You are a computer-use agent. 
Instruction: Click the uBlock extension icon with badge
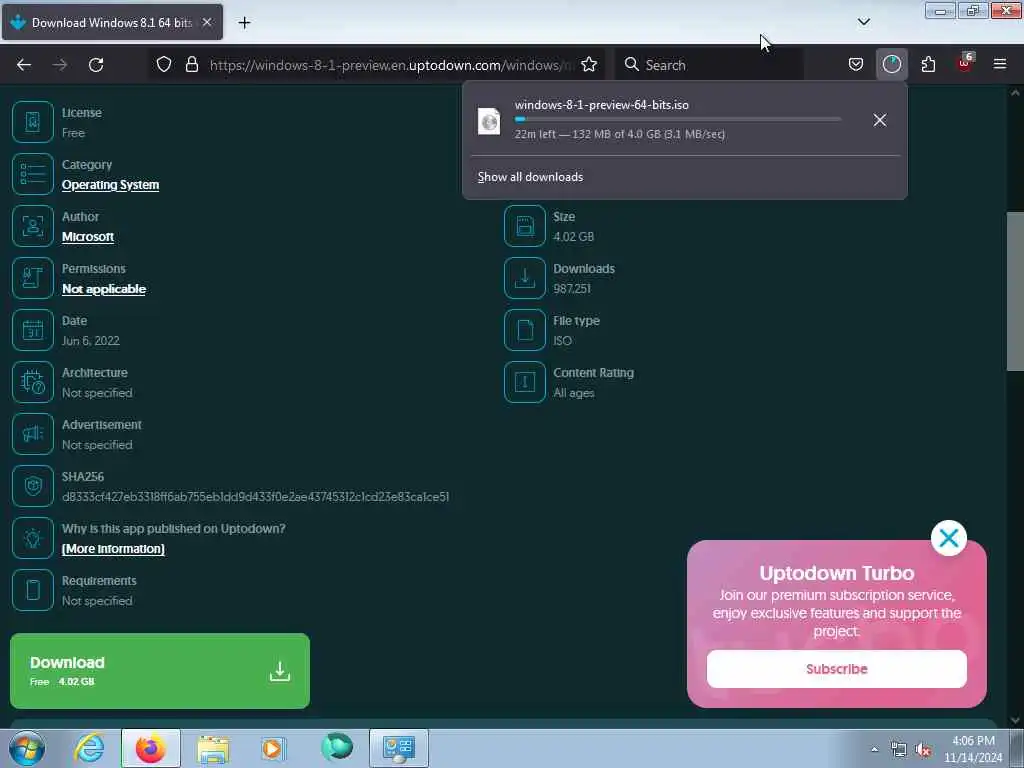(x=965, y=63)
